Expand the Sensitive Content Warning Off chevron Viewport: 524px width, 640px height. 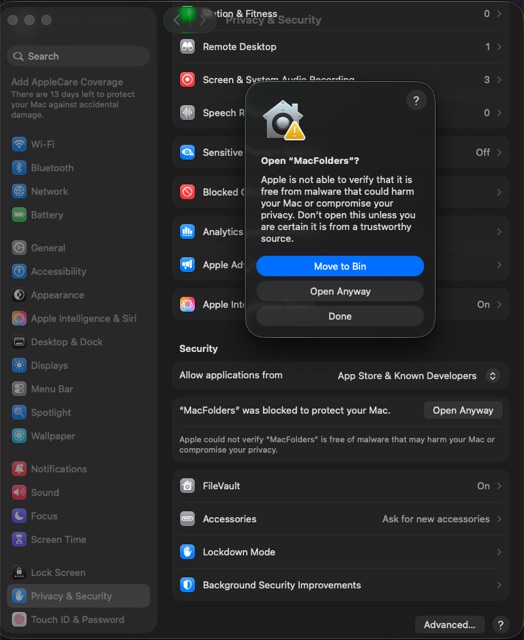499,152
